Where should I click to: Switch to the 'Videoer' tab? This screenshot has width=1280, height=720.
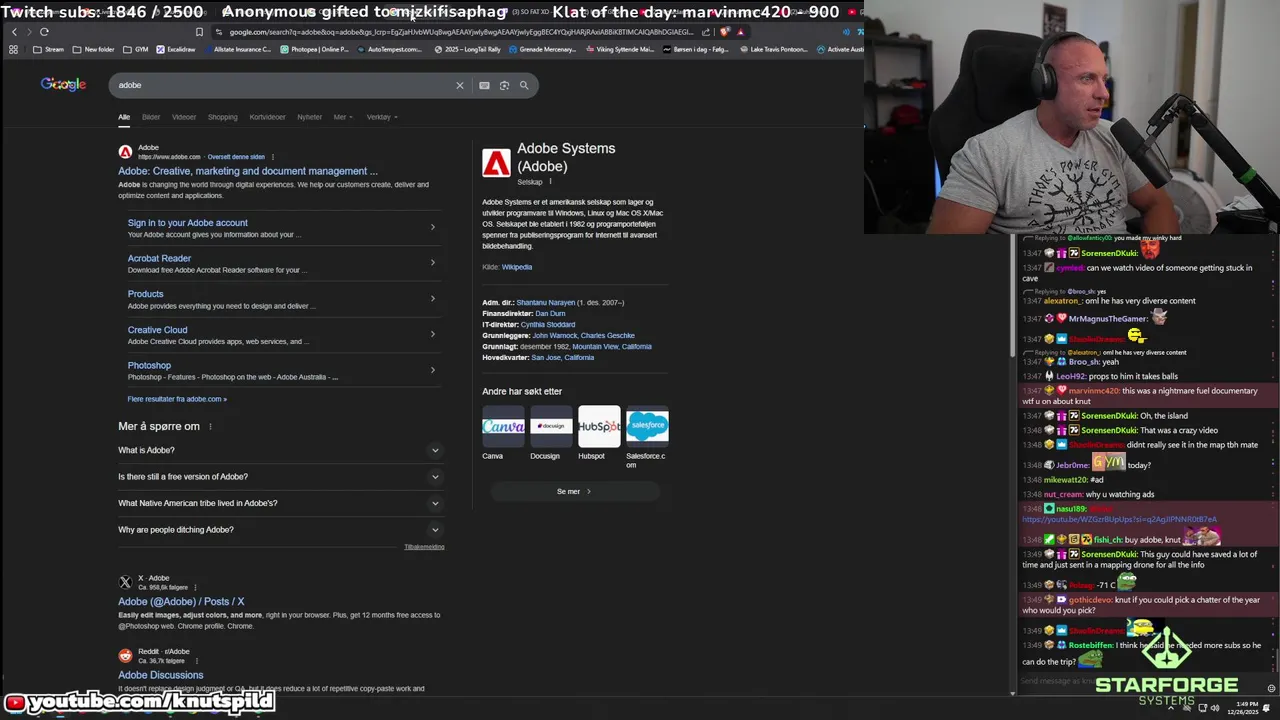coord(184,117)
